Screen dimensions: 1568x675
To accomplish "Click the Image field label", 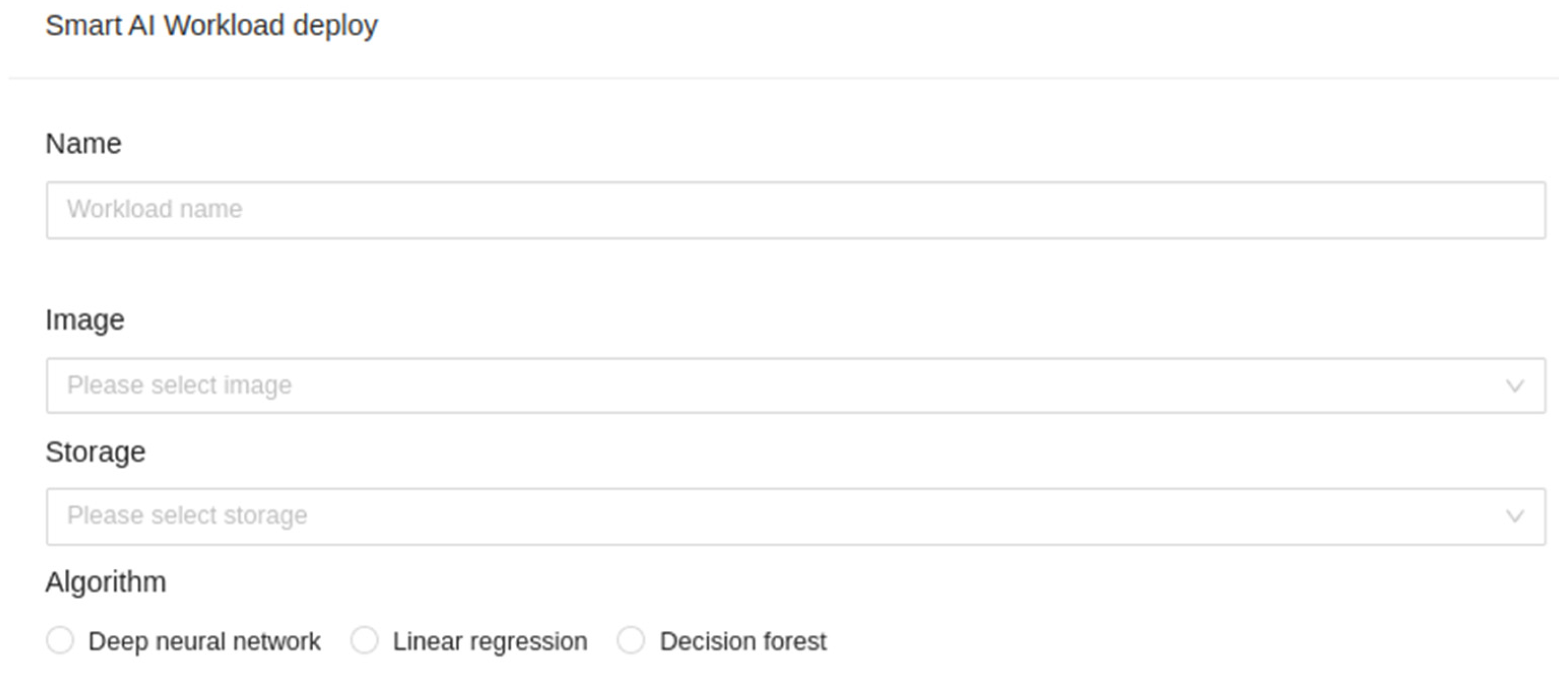I will click(x=85, y=320).
